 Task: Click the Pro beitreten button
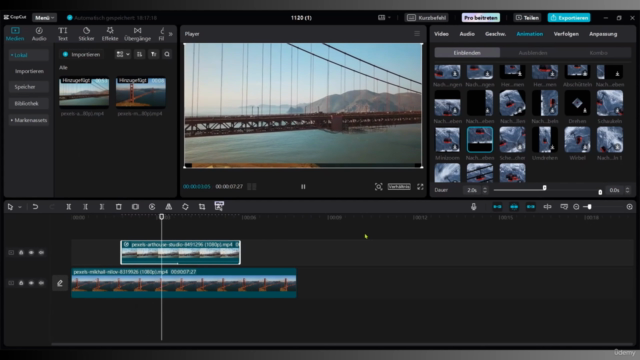pos(481,18)
